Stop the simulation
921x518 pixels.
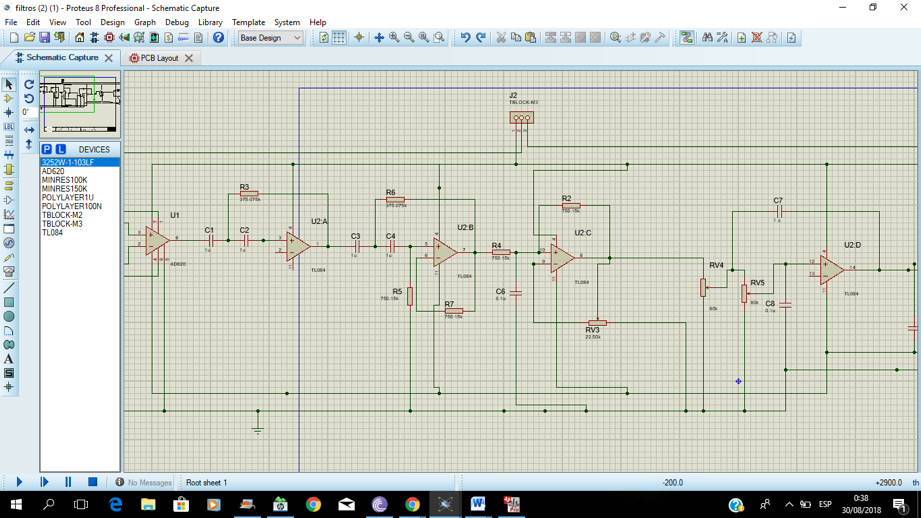pyautogui.click(x=92, y=482)
